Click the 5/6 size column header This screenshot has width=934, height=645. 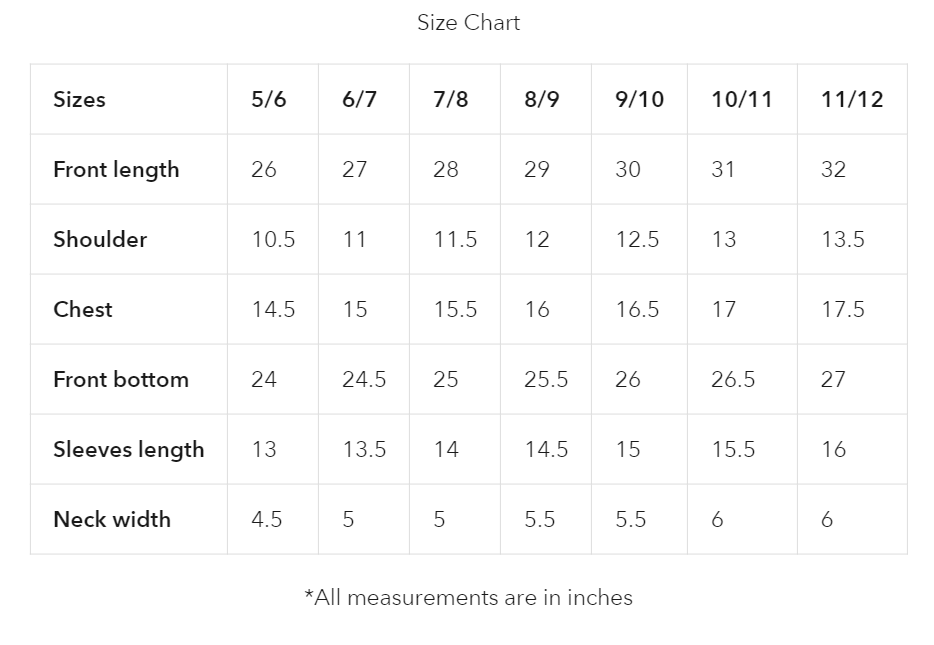coord(268,100)
